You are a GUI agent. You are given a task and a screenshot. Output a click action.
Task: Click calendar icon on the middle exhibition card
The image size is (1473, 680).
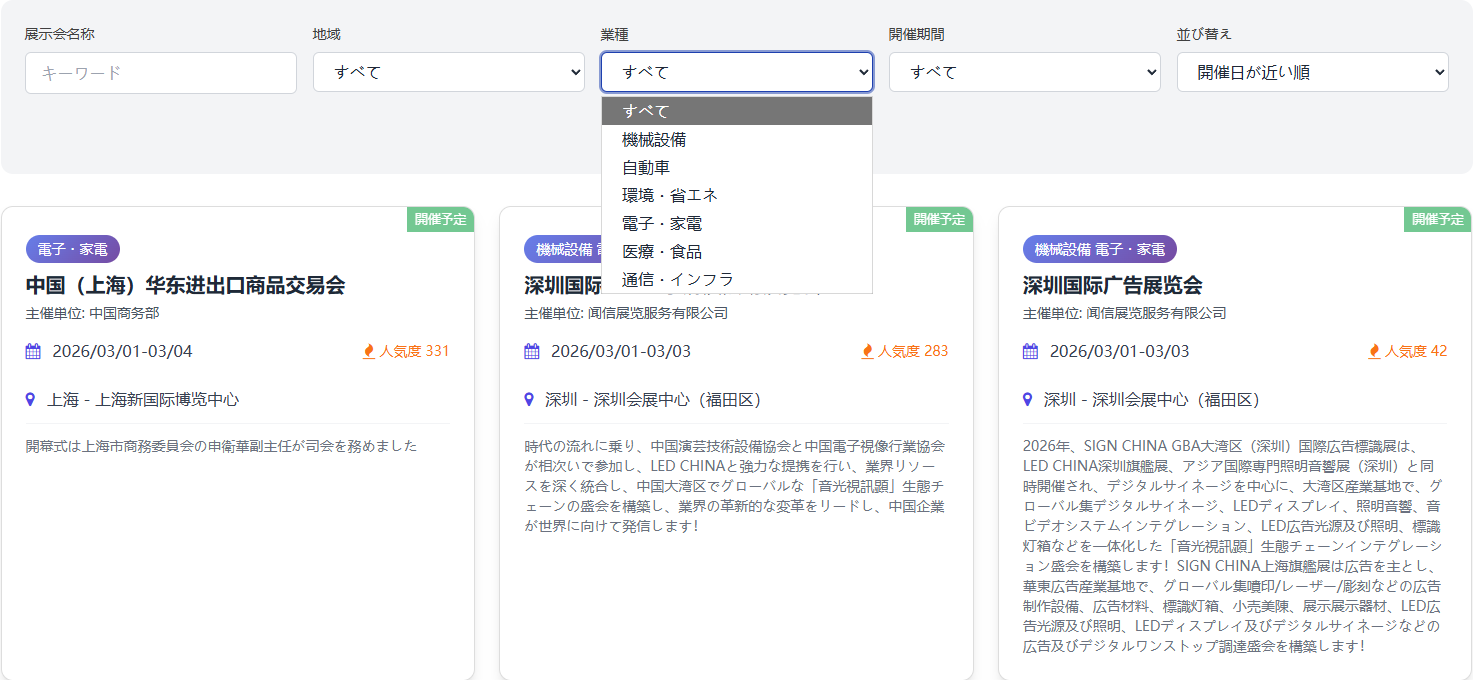pyautogui.click(x=532, y=351)
